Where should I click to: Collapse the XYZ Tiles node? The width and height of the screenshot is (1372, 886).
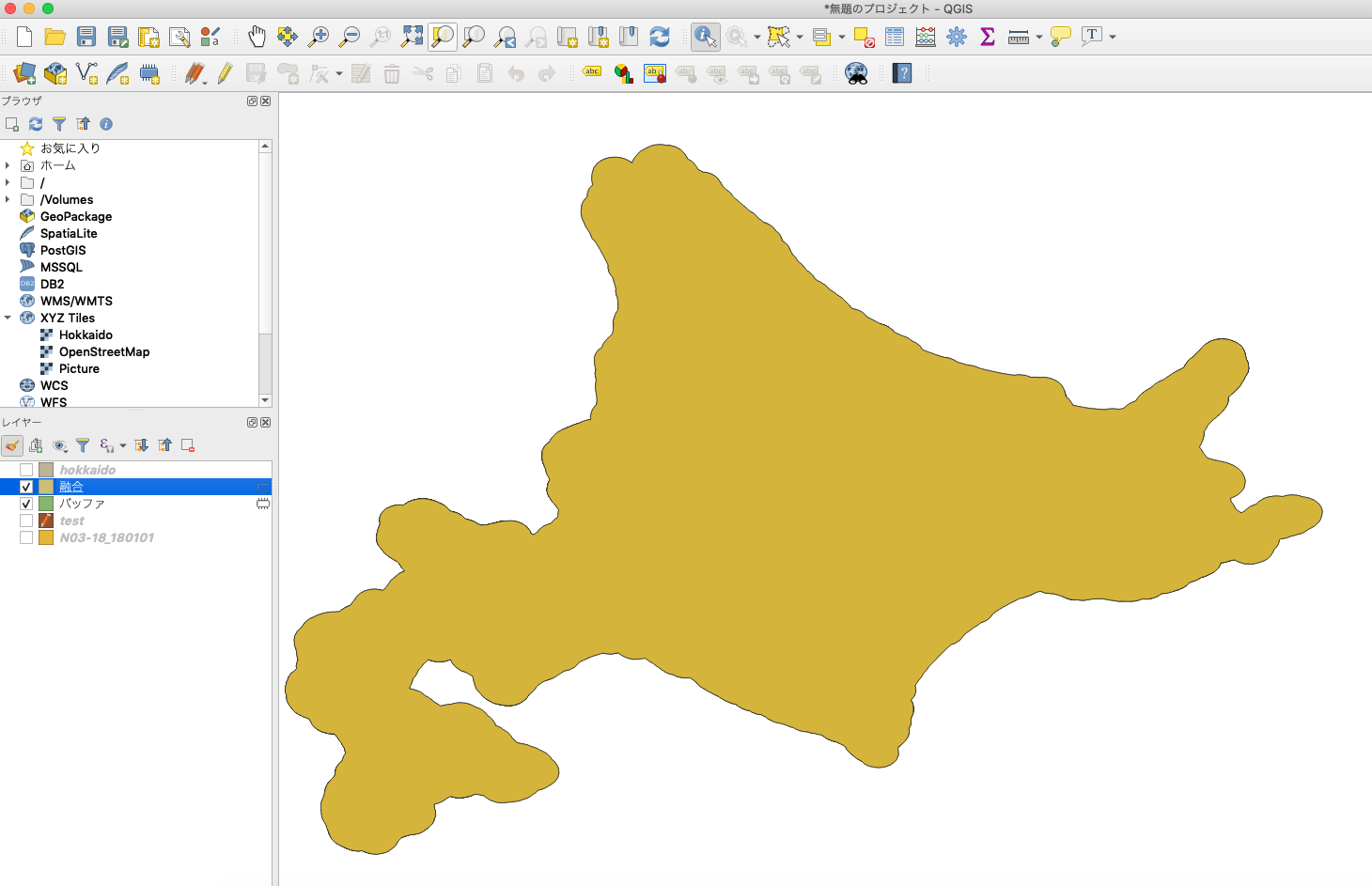(8, 318)
